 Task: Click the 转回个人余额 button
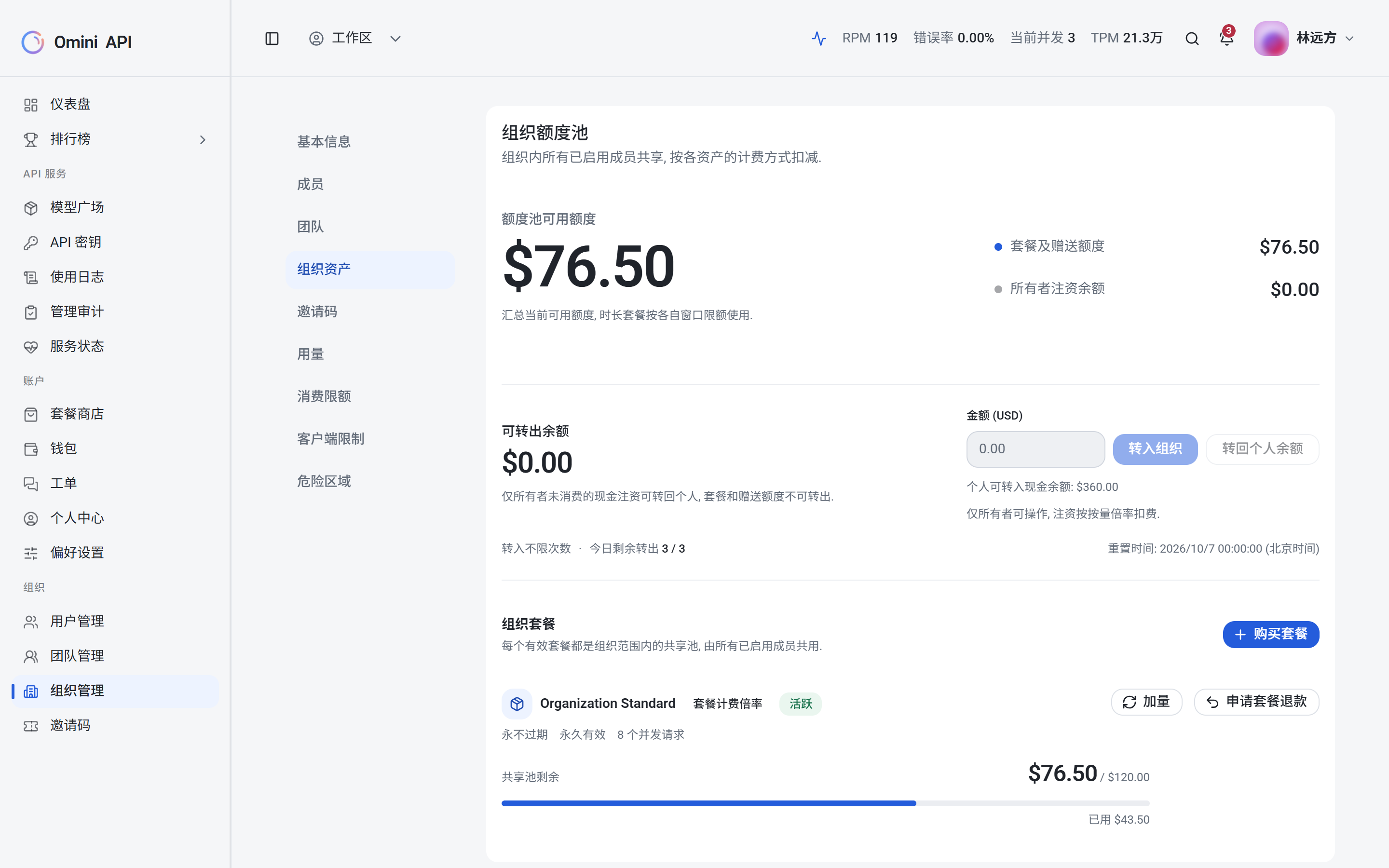(x=1262, y=449)
